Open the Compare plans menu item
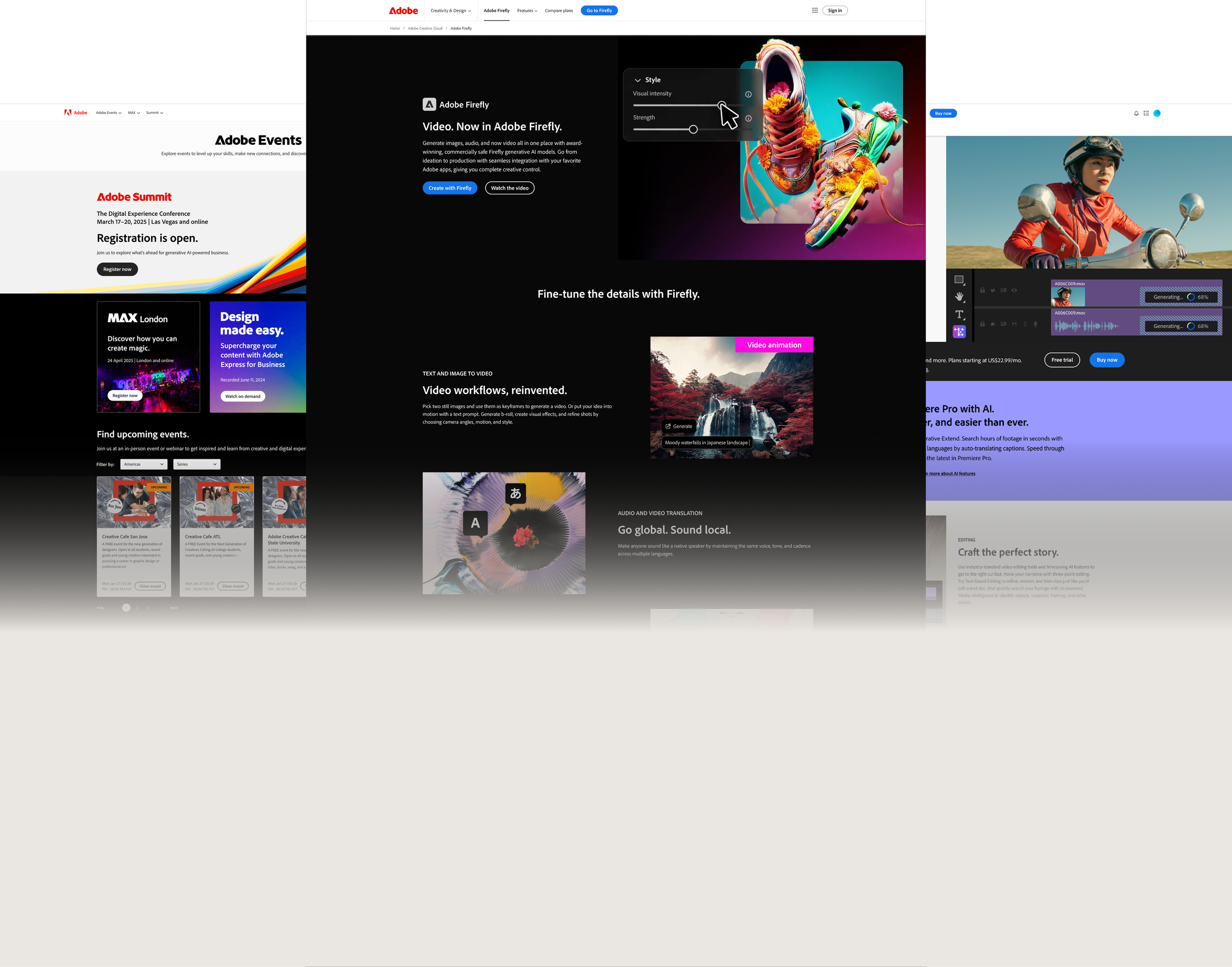The image size is (1232, 967). pyautogui.click(x=558, y=11)
